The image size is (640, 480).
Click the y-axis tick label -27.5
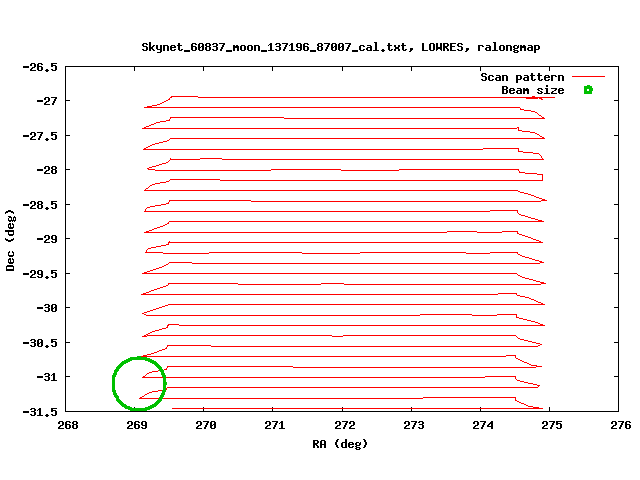tap(40, 136)
